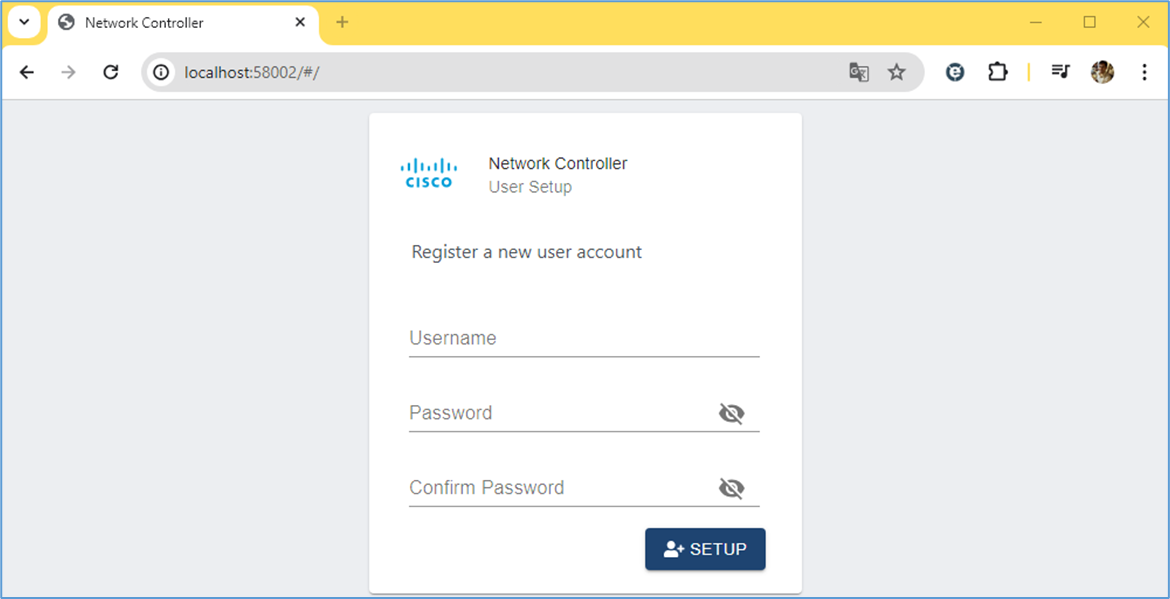Click the browser profile avatar
Viewport: 1170px width, 599px height.
coord(1101,72)
